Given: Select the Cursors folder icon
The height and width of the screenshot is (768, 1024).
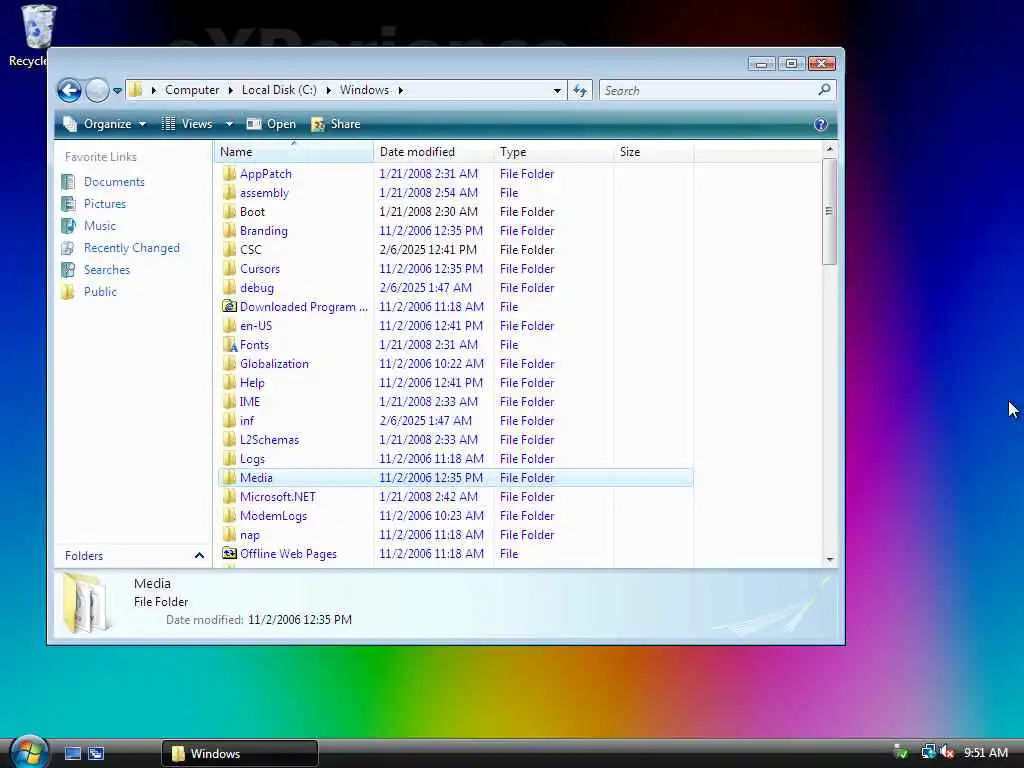Looking at the screenshot, I should [229, 268].
